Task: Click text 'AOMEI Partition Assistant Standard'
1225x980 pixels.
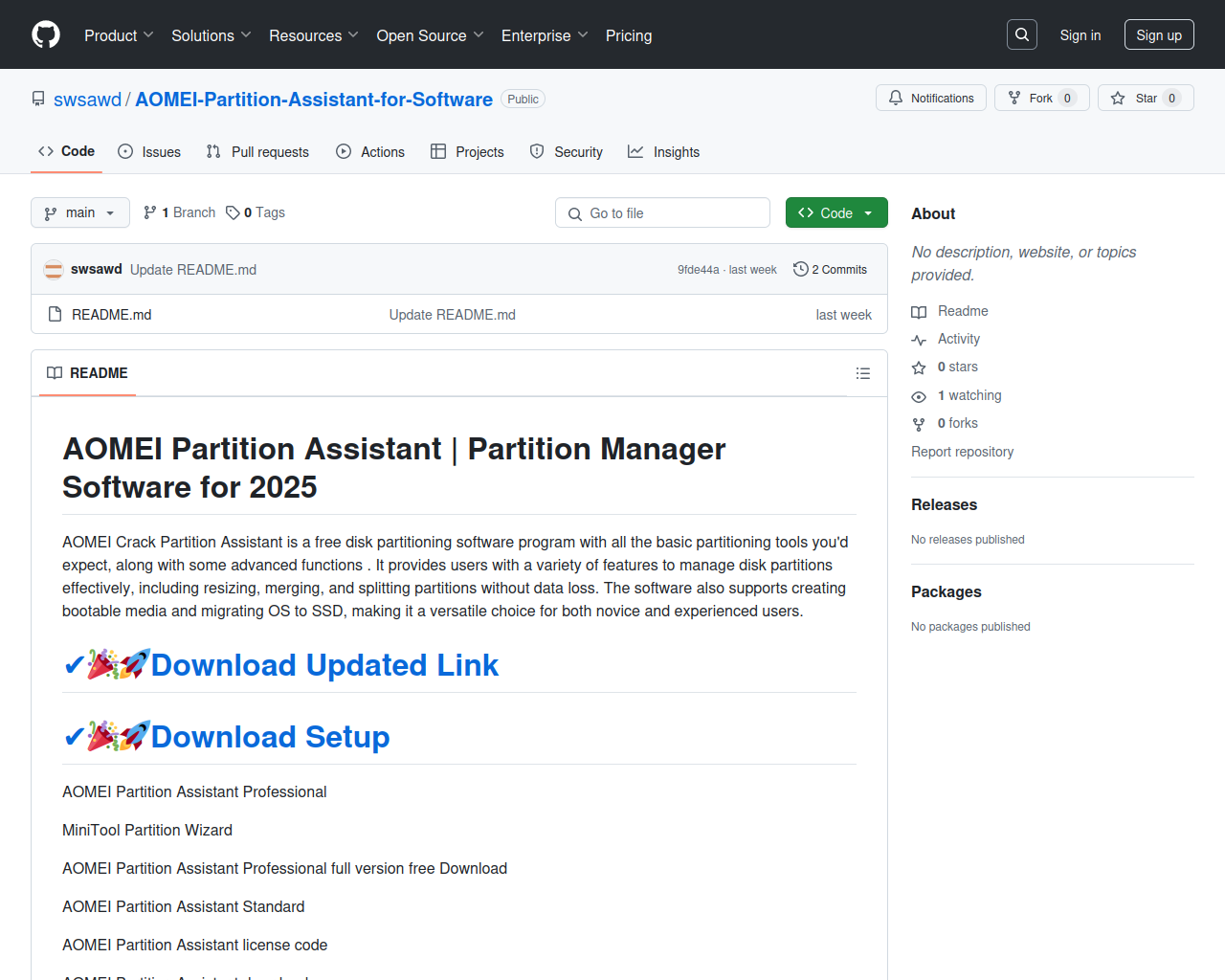Action: tap(184, 906)
